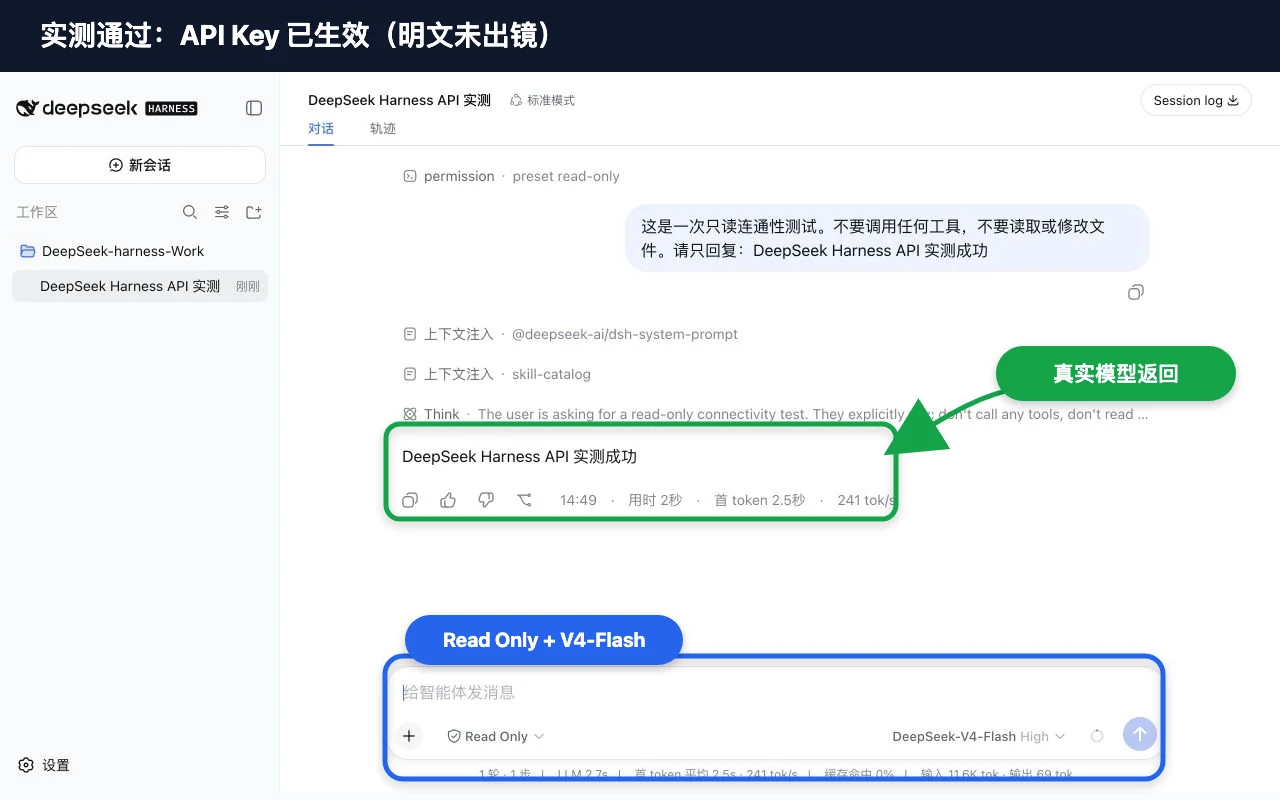The width and height of the screenshot is (1280, 800).
Task: Click the 首 token 2.5秒 stat
Action: click(759, 500)
